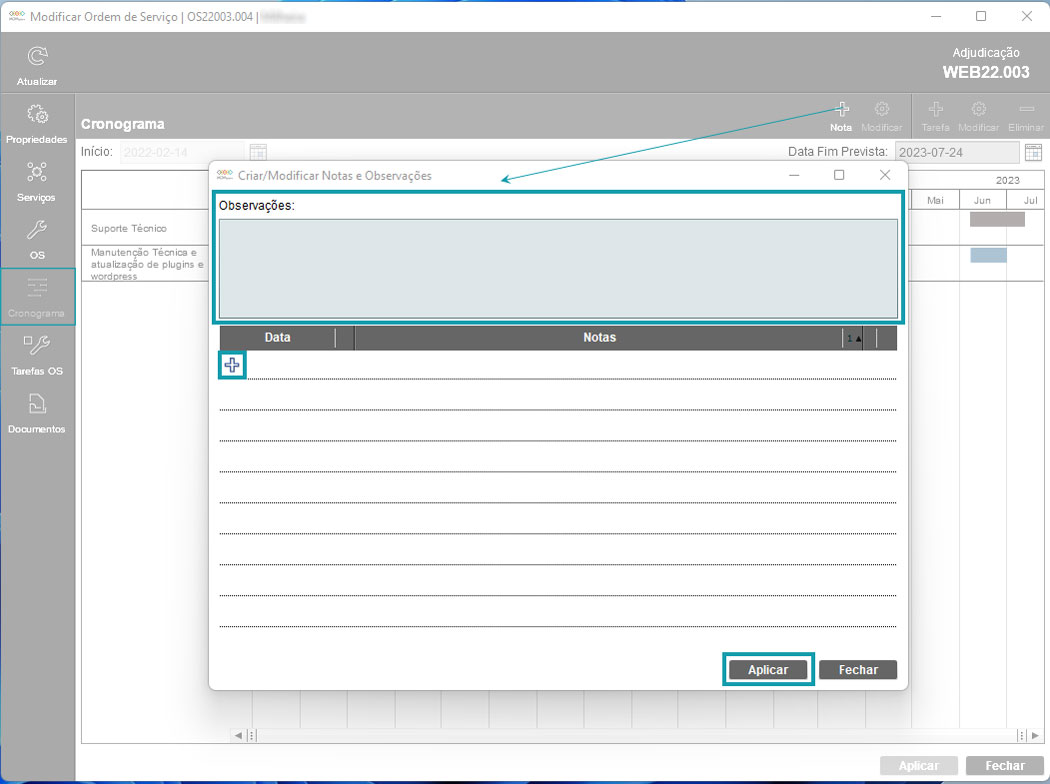
Task: Click the Nota plus icon in toolbar
Action: click(841, 110)
